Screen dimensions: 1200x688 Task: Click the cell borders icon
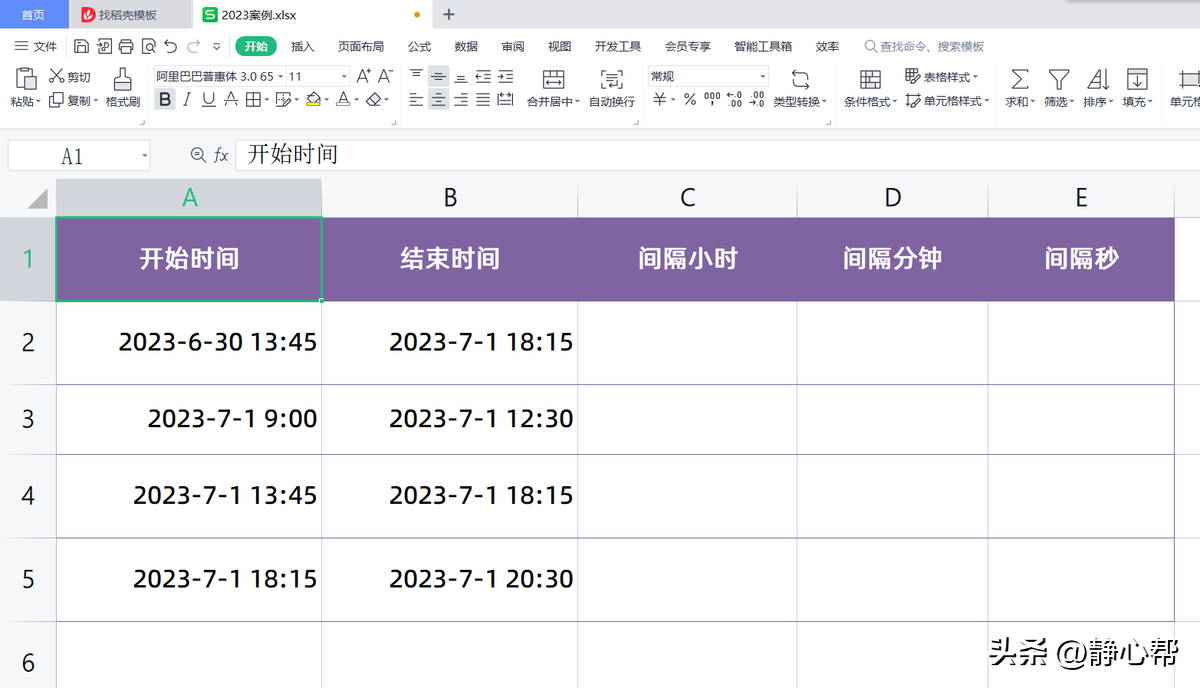254,99
